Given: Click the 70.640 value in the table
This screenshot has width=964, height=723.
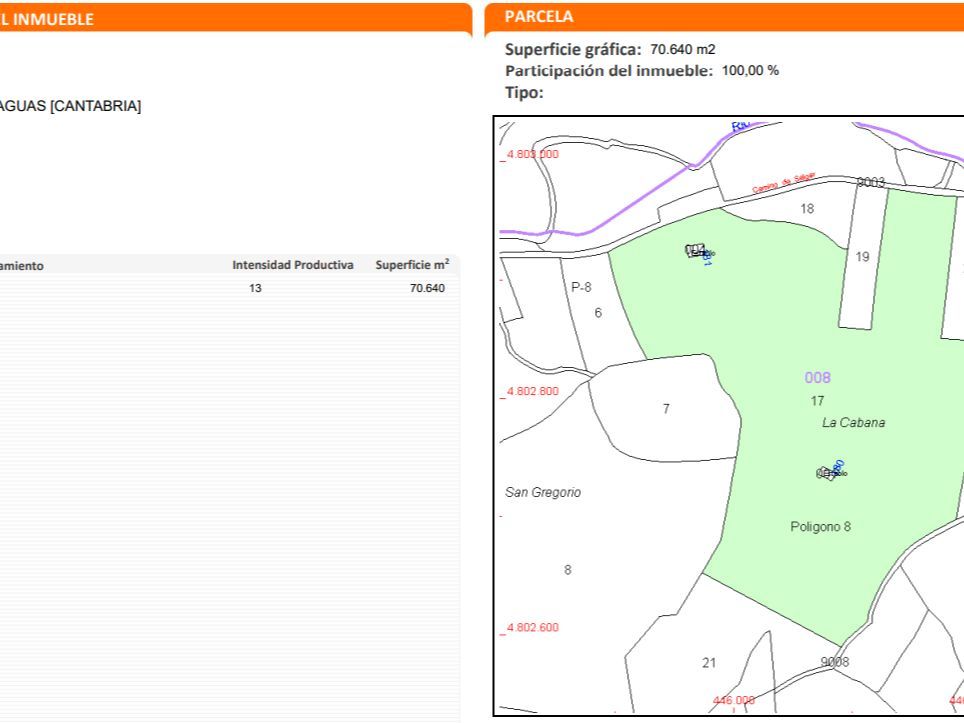Looking at the screenshot, I should click(427, 288).
